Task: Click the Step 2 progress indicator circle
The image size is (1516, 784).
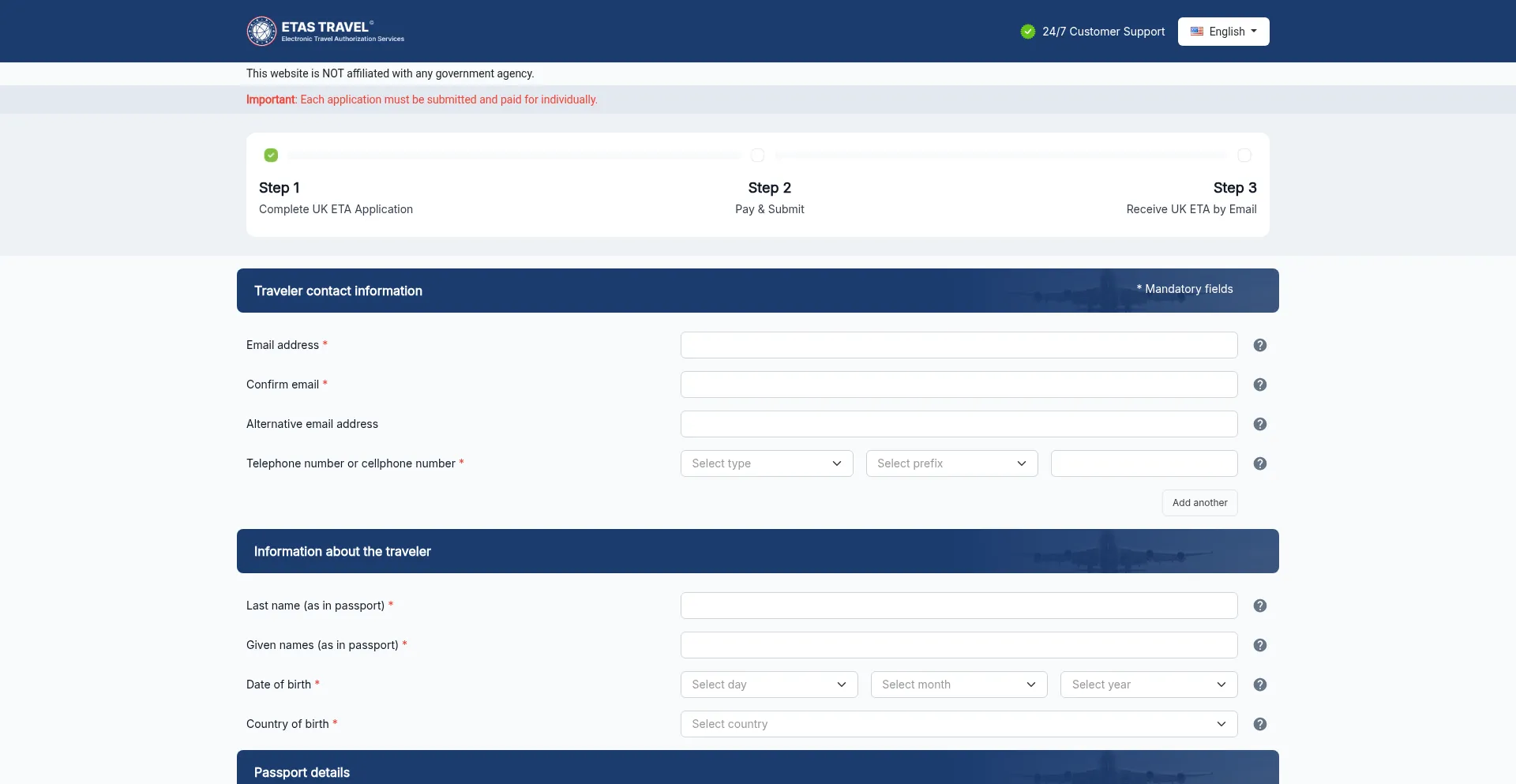Action: pyautogui.click(x=757, y=156)
